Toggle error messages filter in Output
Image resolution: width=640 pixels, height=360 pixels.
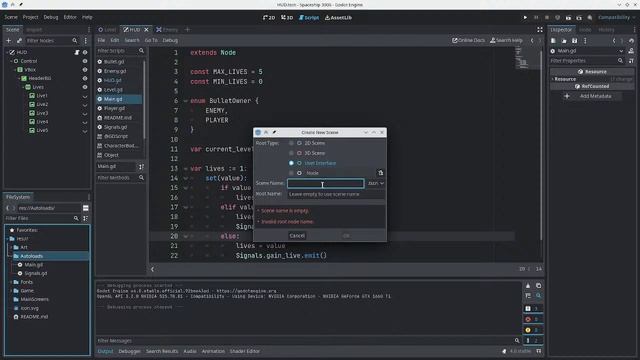pos(533,319)
